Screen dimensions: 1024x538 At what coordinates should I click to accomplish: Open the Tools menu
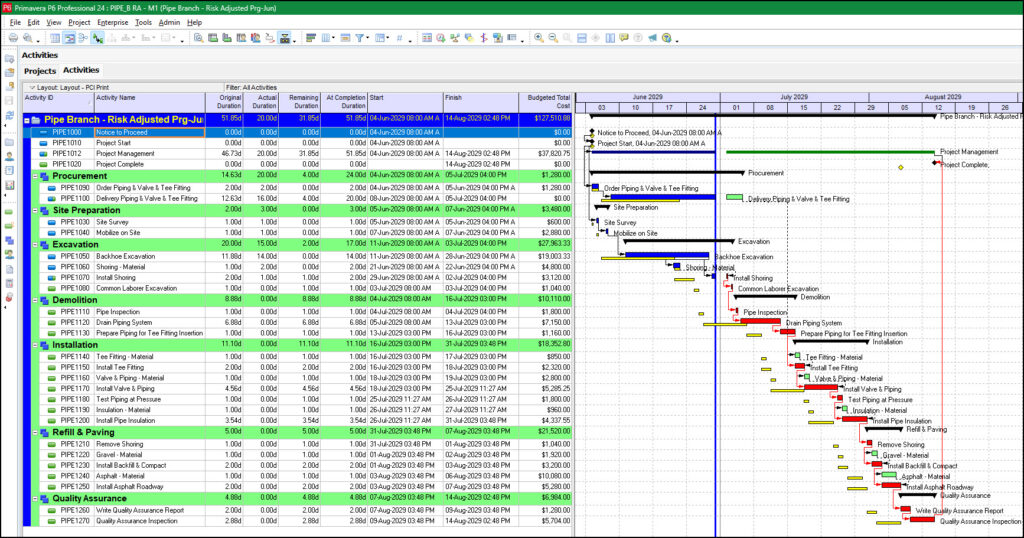pos(143,22)
